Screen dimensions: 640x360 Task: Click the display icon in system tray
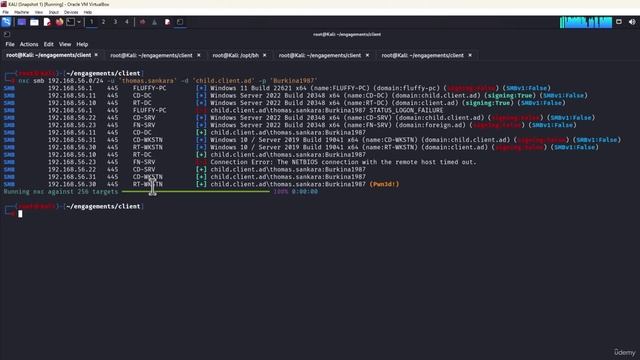[619, 22]
